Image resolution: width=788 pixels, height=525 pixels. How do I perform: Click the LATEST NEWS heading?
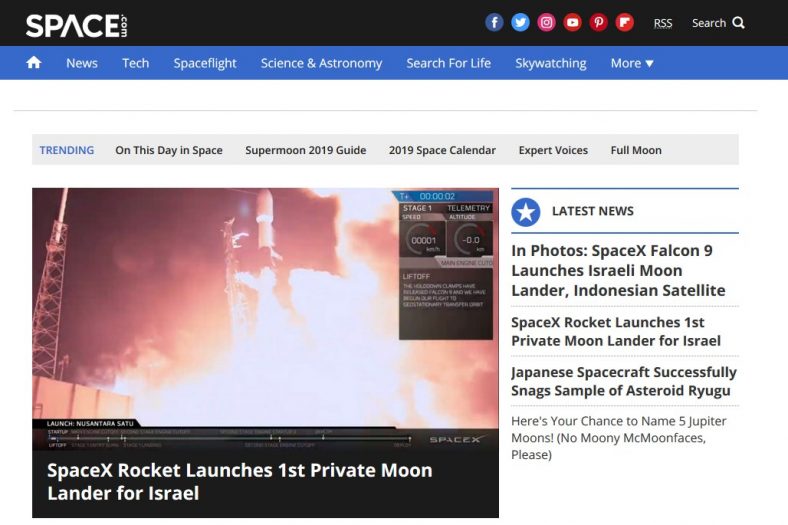[593, 211]
